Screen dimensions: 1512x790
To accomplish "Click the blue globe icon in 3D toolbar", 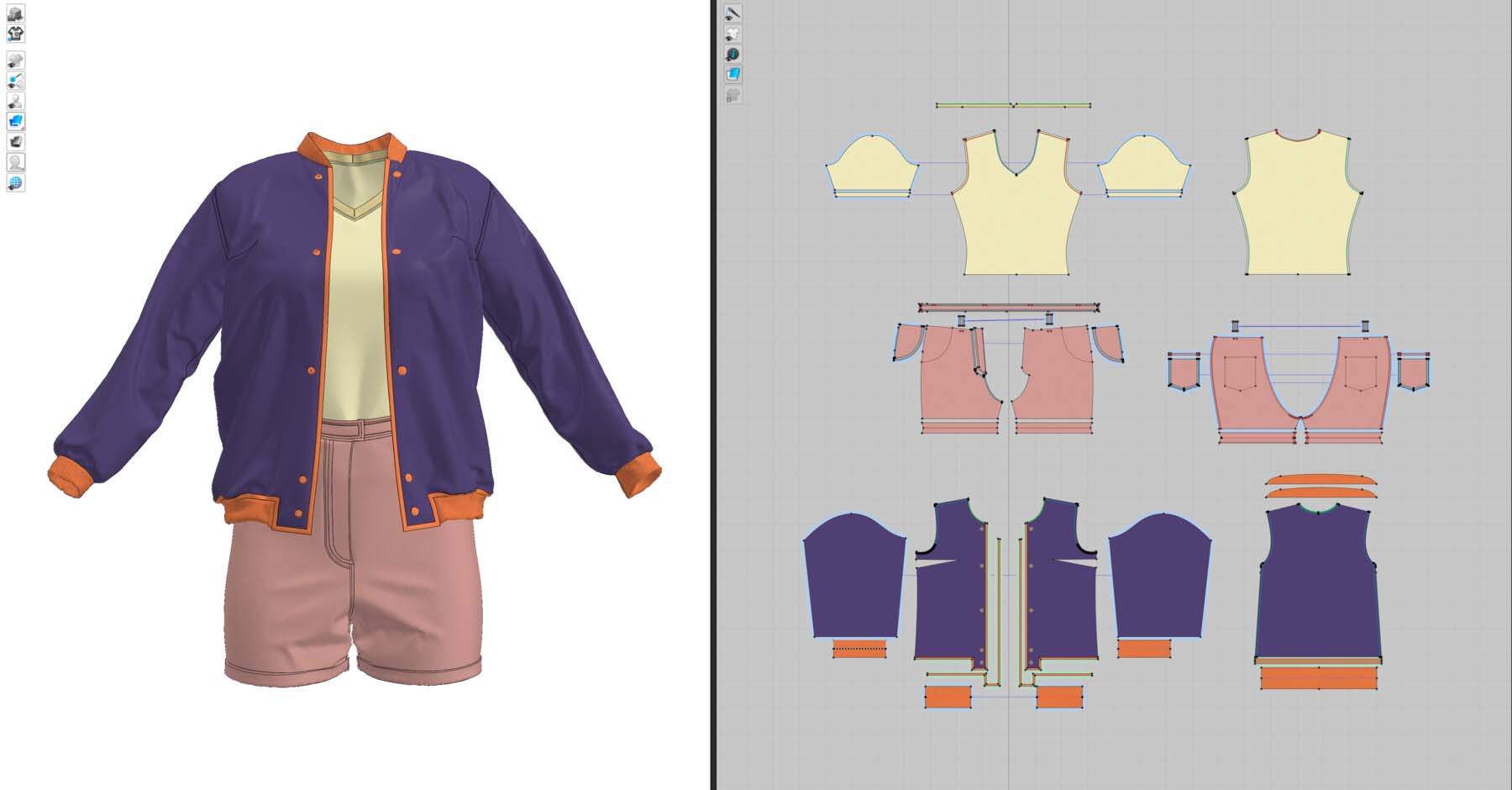I will pos(15,183).
